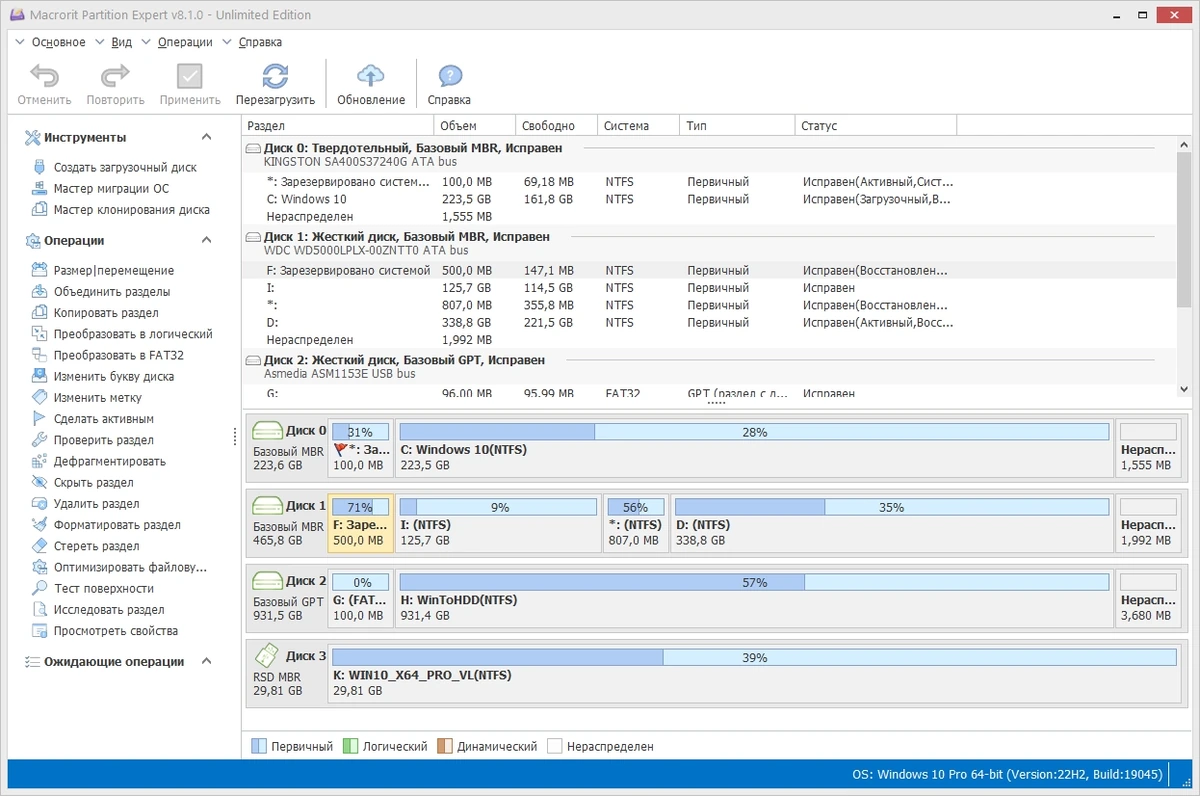The width and height of the screenshot is (1200, 796).
Task: Click the Логический legend color swatch
Action: (350, 746)
